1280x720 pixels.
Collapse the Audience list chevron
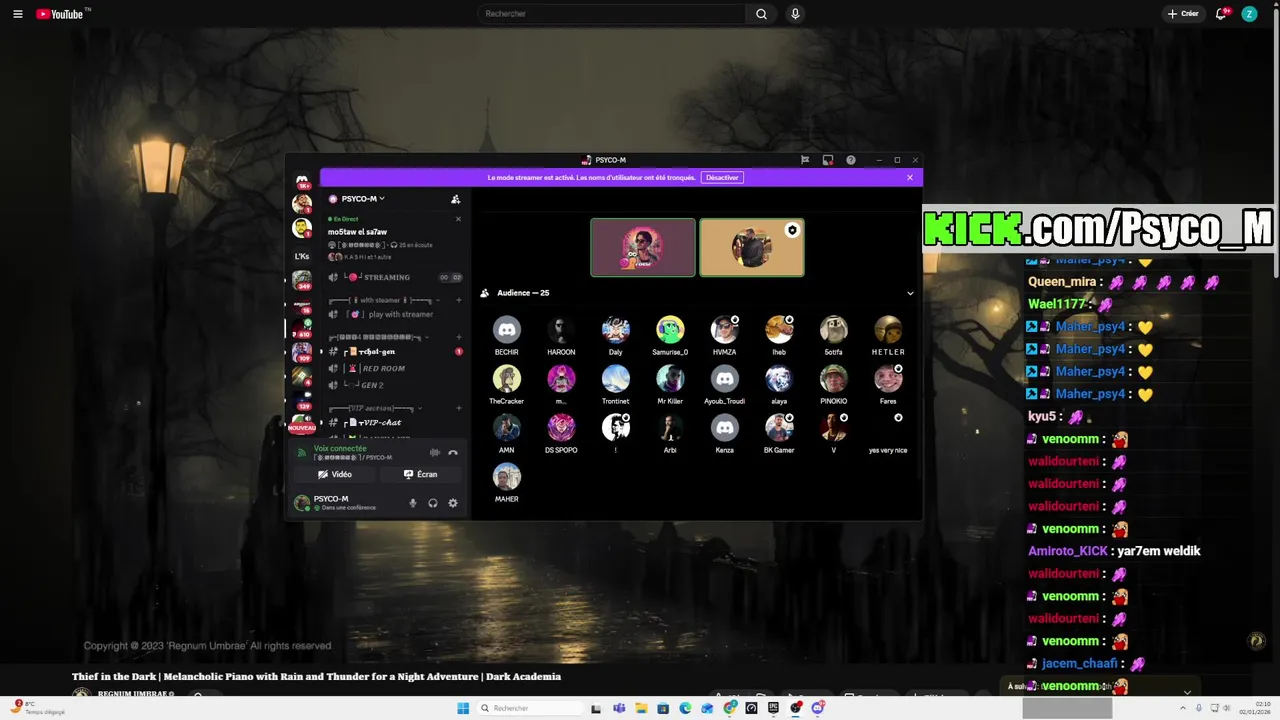coord(910,293)
